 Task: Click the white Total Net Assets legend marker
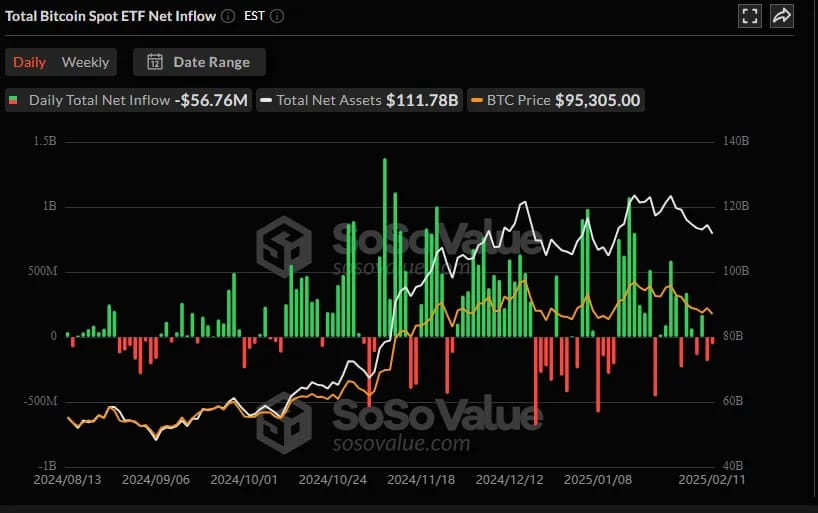(x=266, y=100)
